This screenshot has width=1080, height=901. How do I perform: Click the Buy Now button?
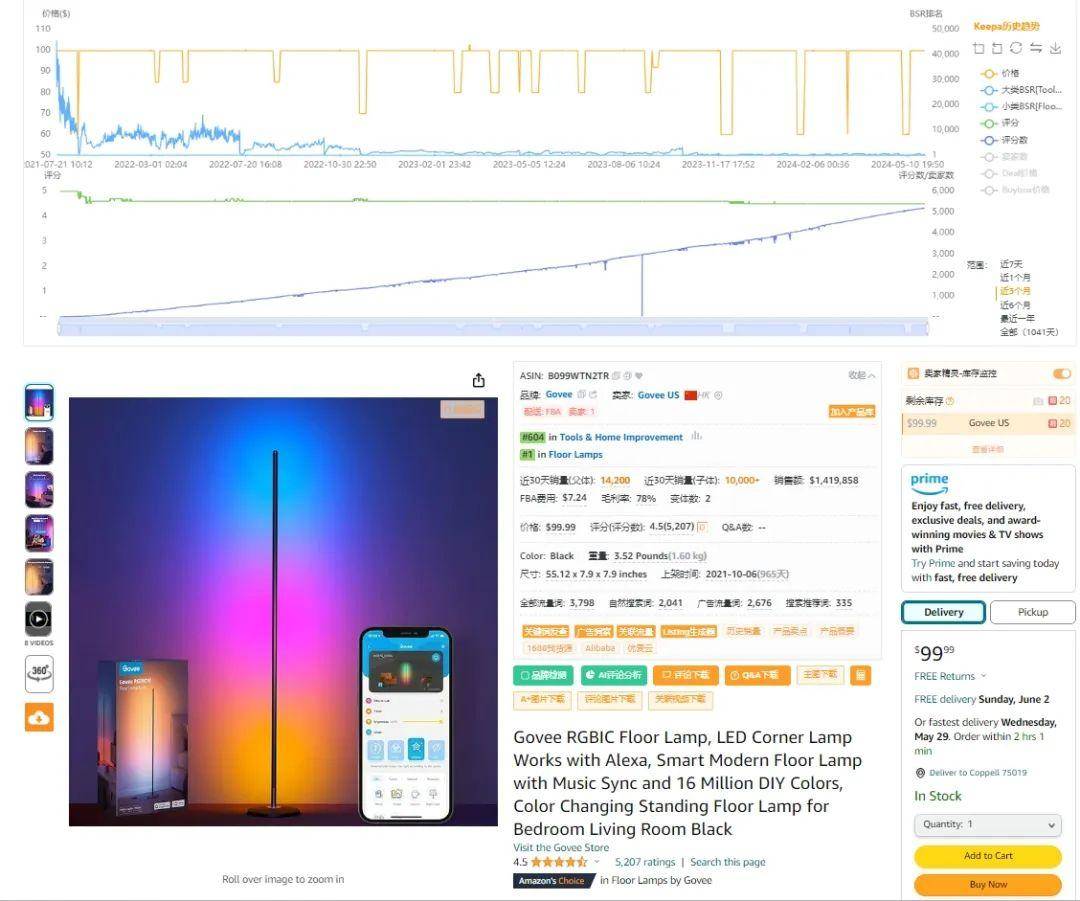click(988, 884)
